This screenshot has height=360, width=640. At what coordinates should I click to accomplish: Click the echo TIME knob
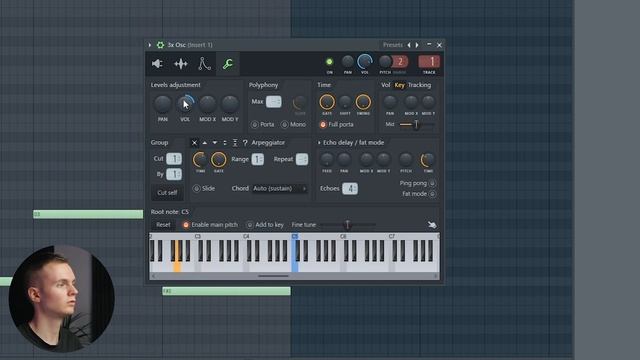(428, 160)
